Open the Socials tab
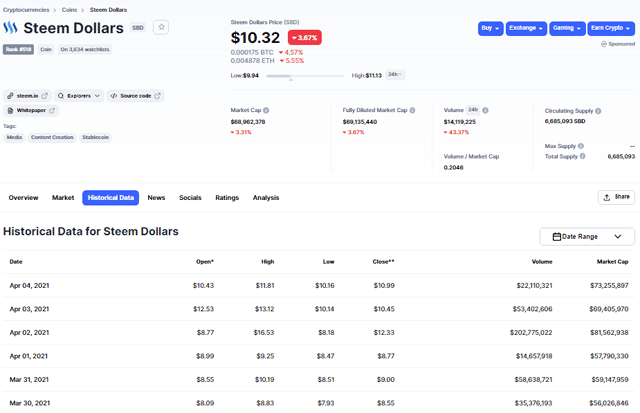 coord(190,198)
